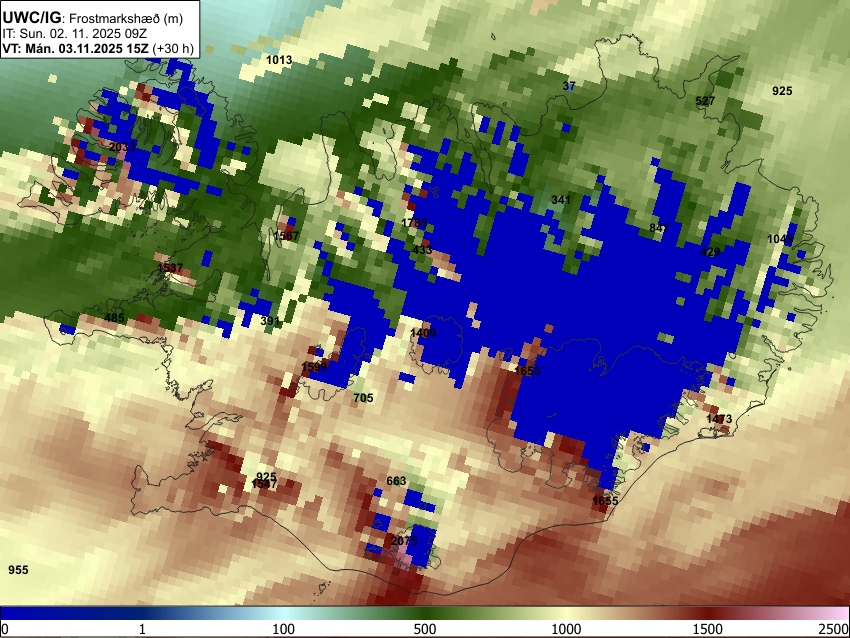
Task: Click the map value 527
Action: coord(705,101)
